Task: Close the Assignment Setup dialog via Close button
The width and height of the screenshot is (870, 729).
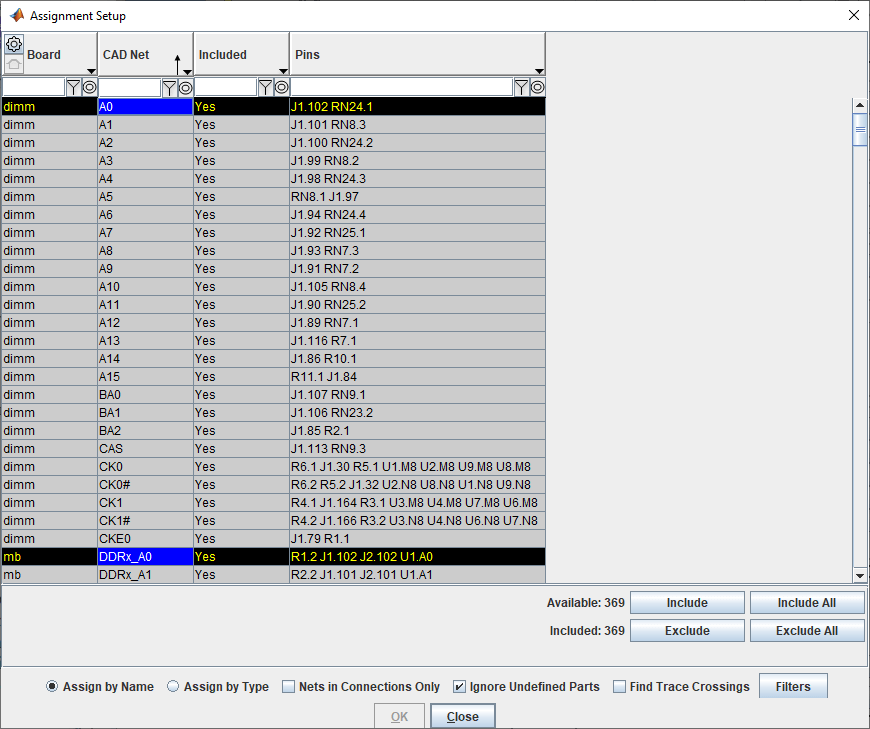Action: (x=462, y=716)
